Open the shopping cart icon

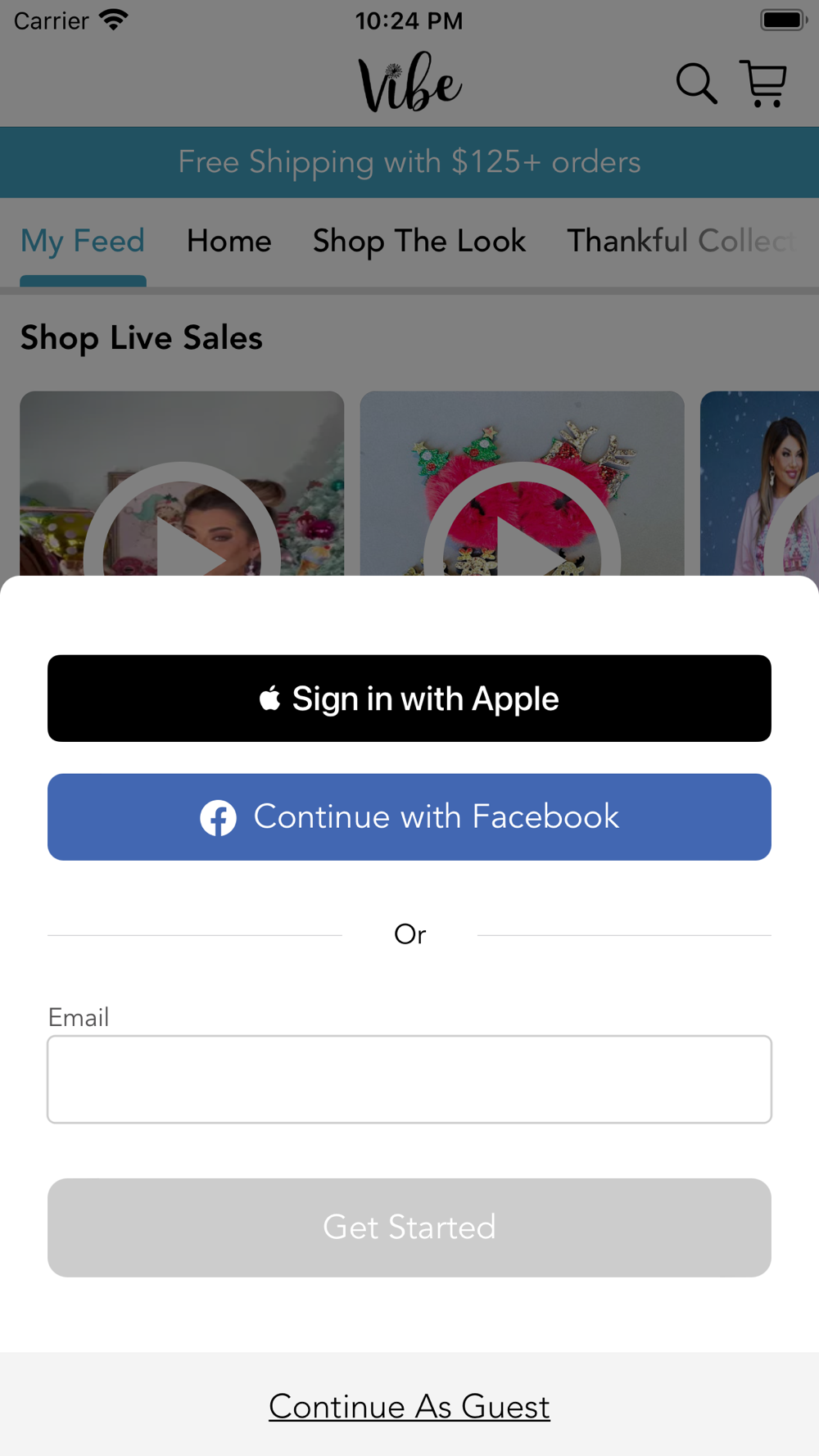pos(763,84)
